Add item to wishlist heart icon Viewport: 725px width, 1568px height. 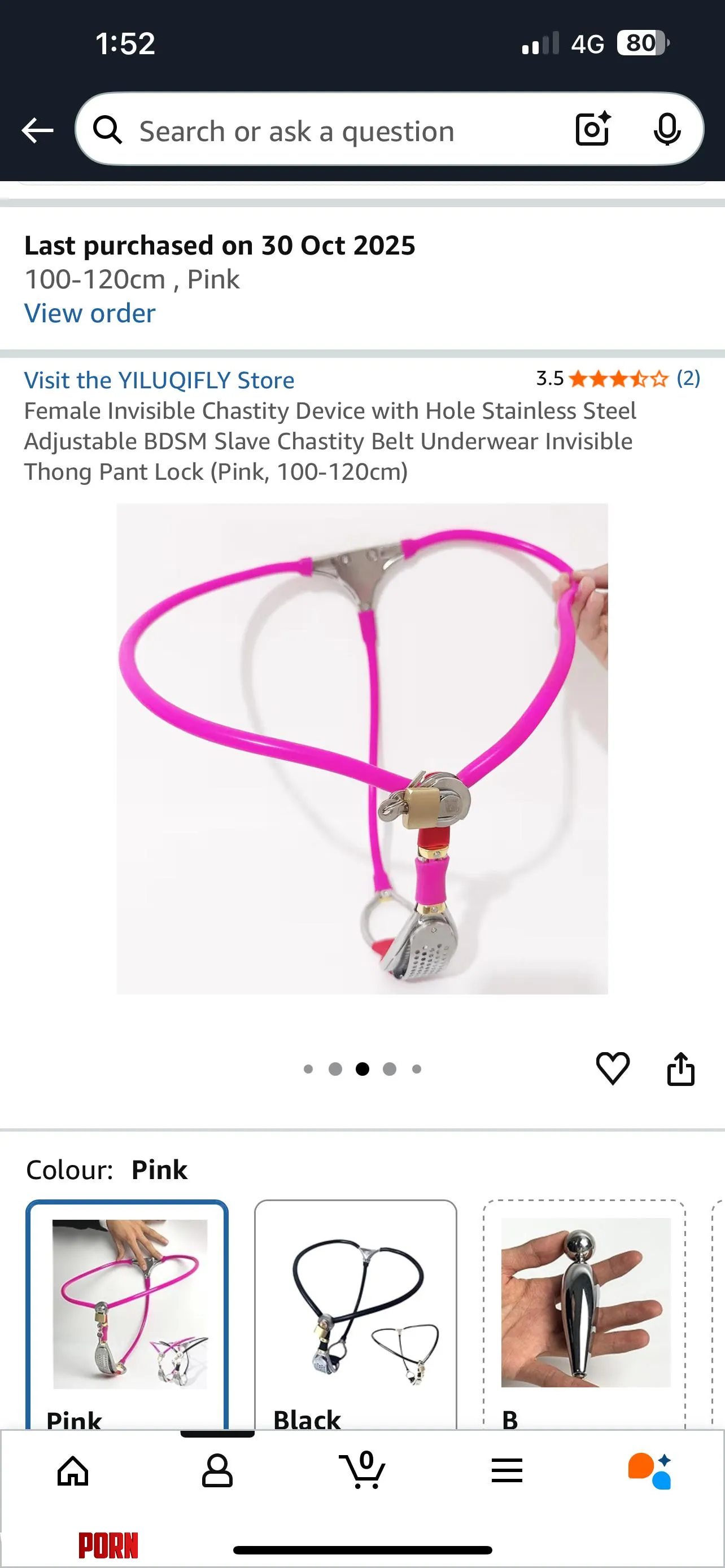[x=613, y=1068]
